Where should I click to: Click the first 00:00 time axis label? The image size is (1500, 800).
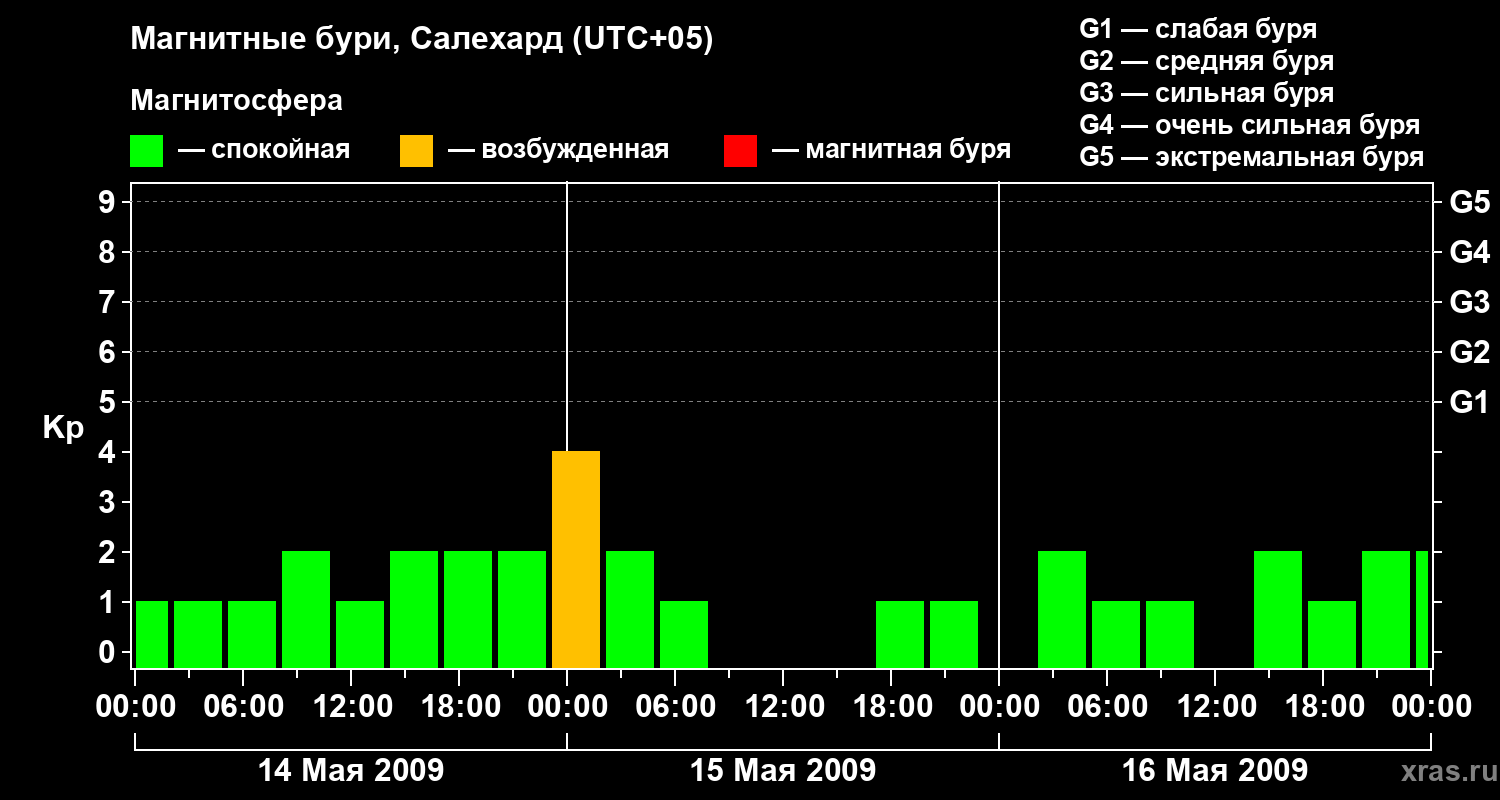[x=135, y=707]
